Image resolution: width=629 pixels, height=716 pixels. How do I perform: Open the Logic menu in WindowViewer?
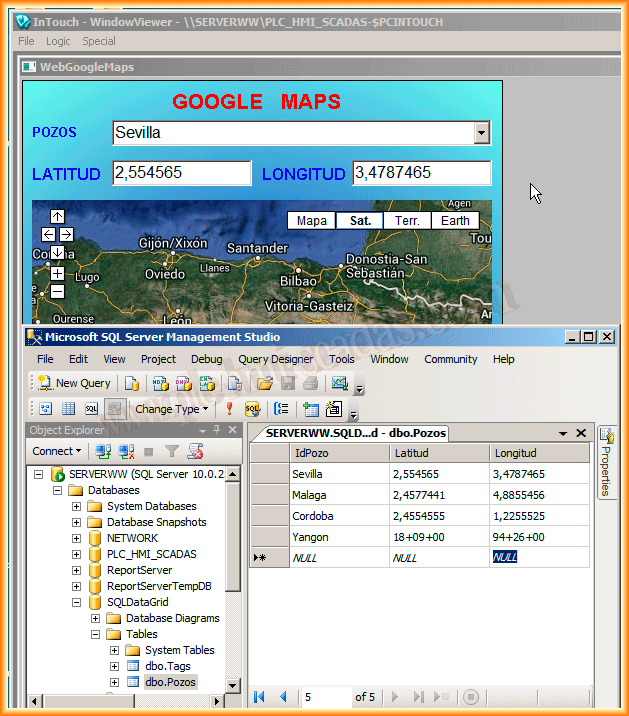(58, 41)
